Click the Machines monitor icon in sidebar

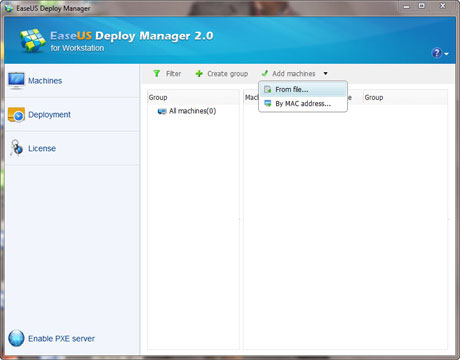click(16, 81)
